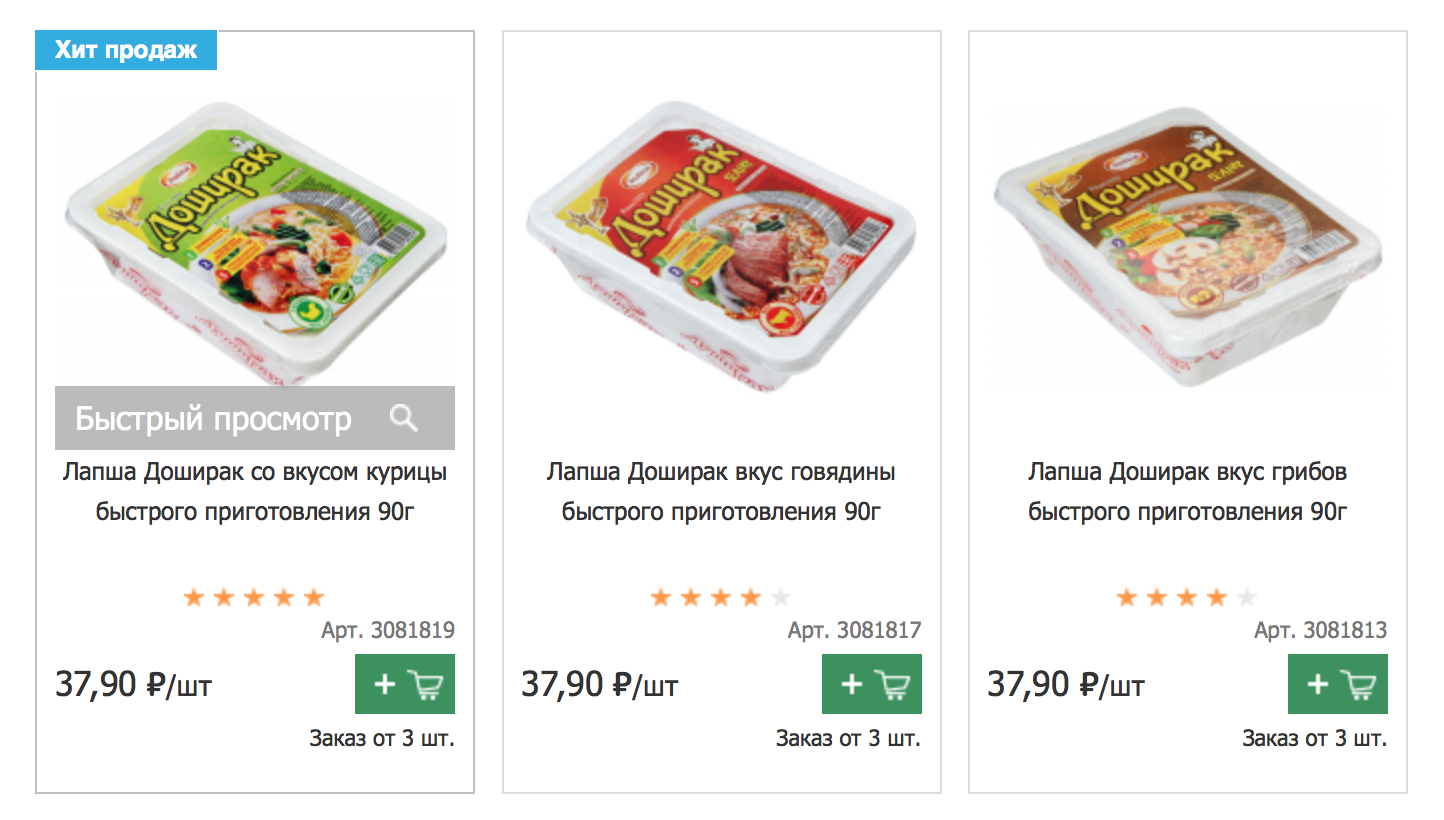This screenshot has width=1444, height=820.
Task: Add chicken Doshirak noodles to cart
Action: click(x=404, y=684)
